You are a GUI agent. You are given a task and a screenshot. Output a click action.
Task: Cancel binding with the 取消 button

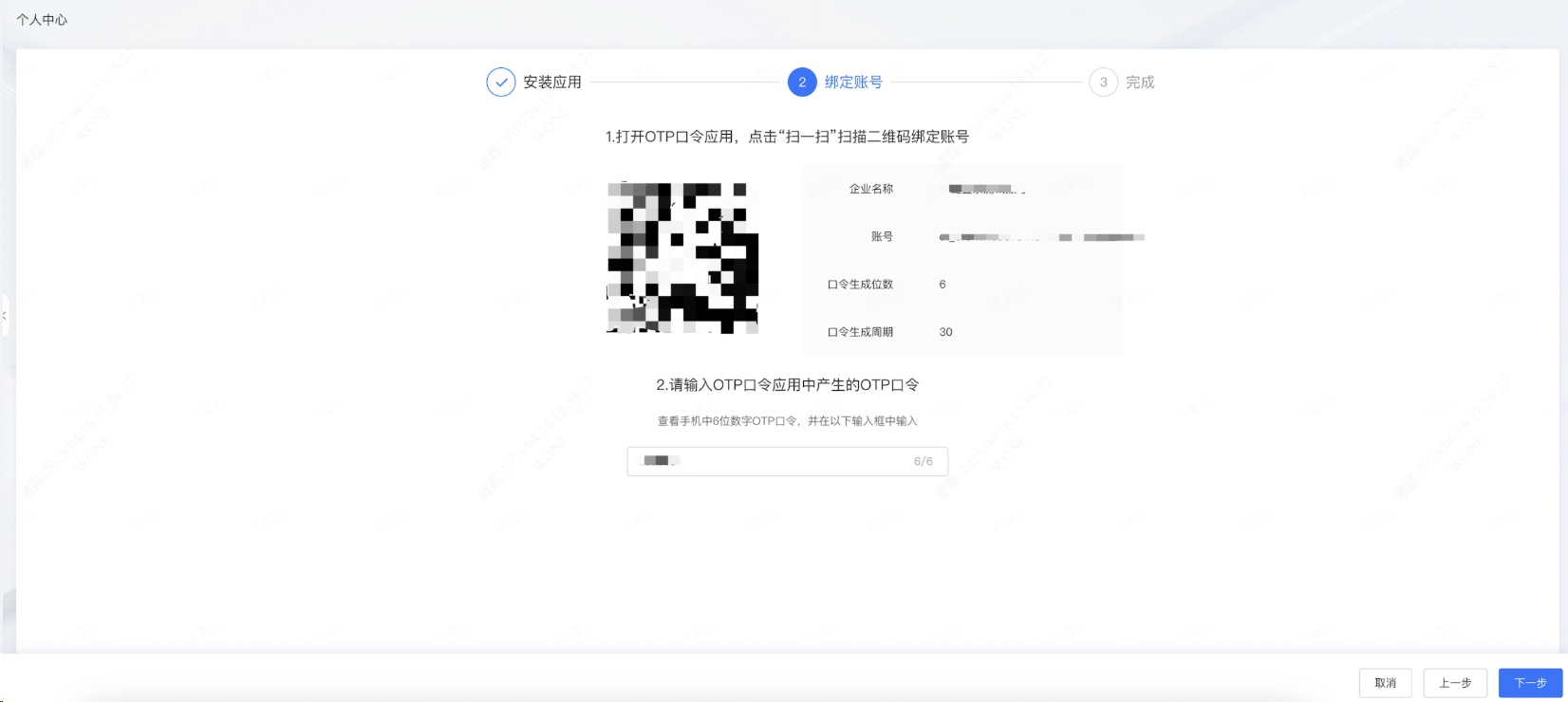coord(1386,683)
